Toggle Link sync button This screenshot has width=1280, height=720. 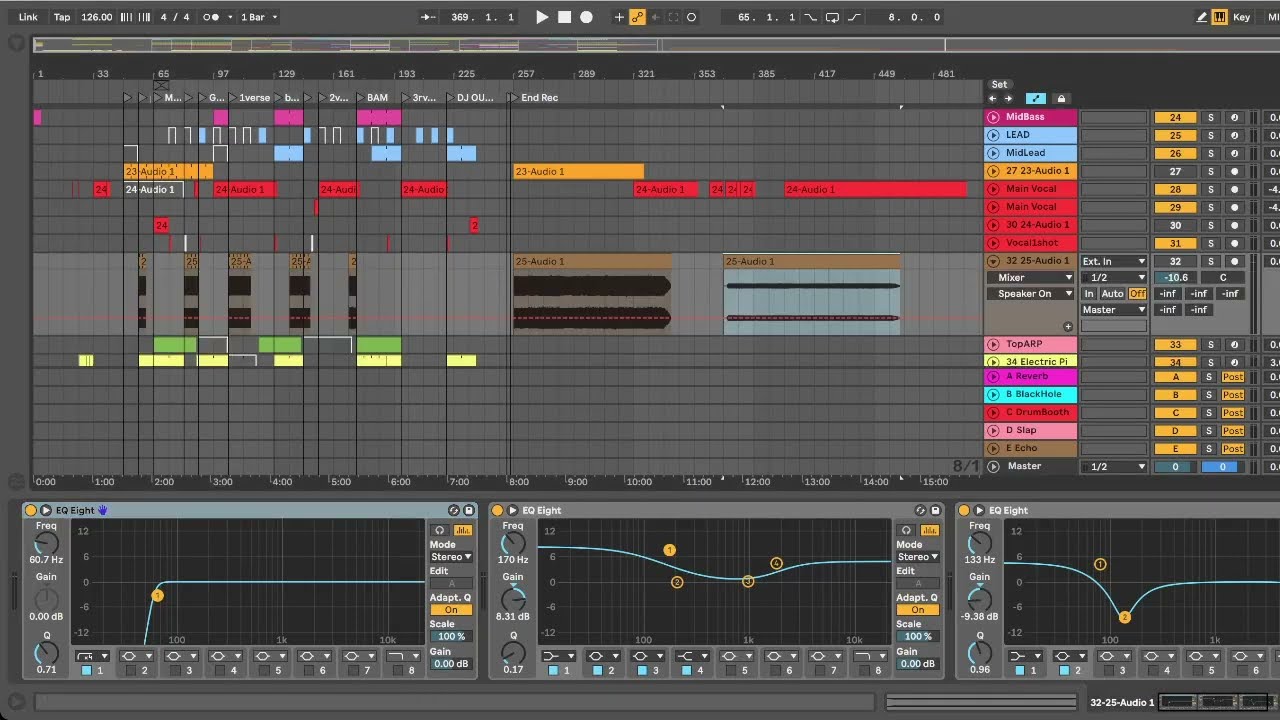pyautogui.click(x=28, y=17)
